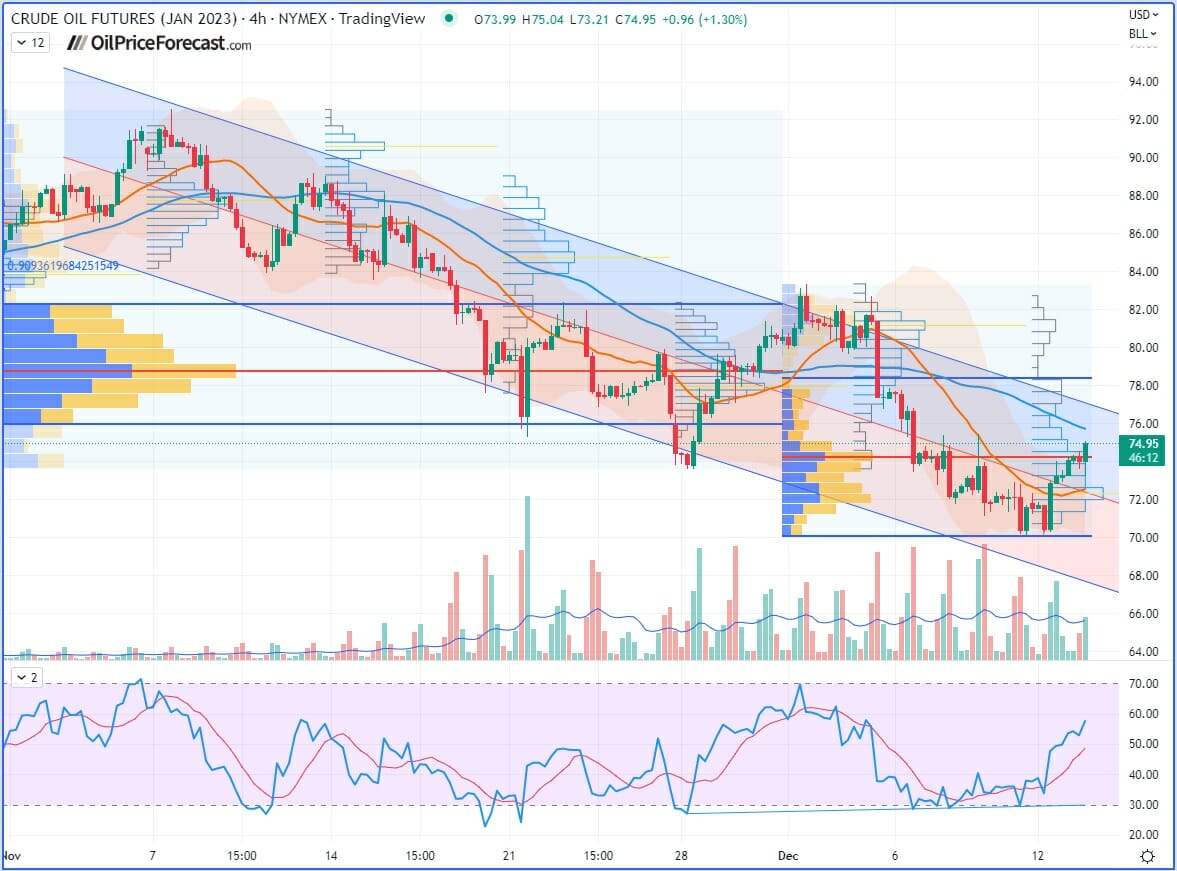Viewport: 1177px width, 871px height.
Task: Click the 74.95 current price label
Action: pos(1142,444)
